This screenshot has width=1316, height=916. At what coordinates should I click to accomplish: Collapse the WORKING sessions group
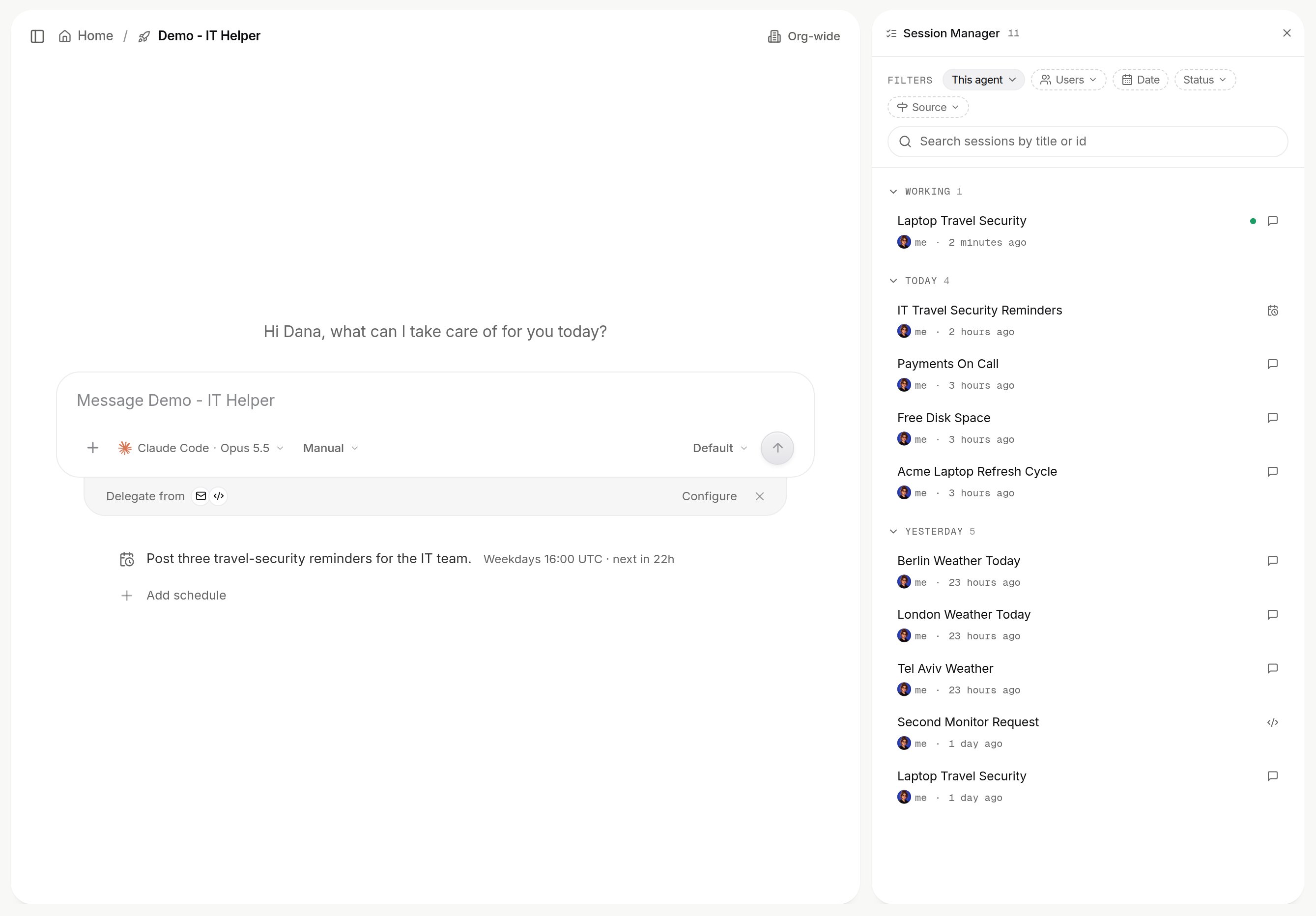[893, 192]
